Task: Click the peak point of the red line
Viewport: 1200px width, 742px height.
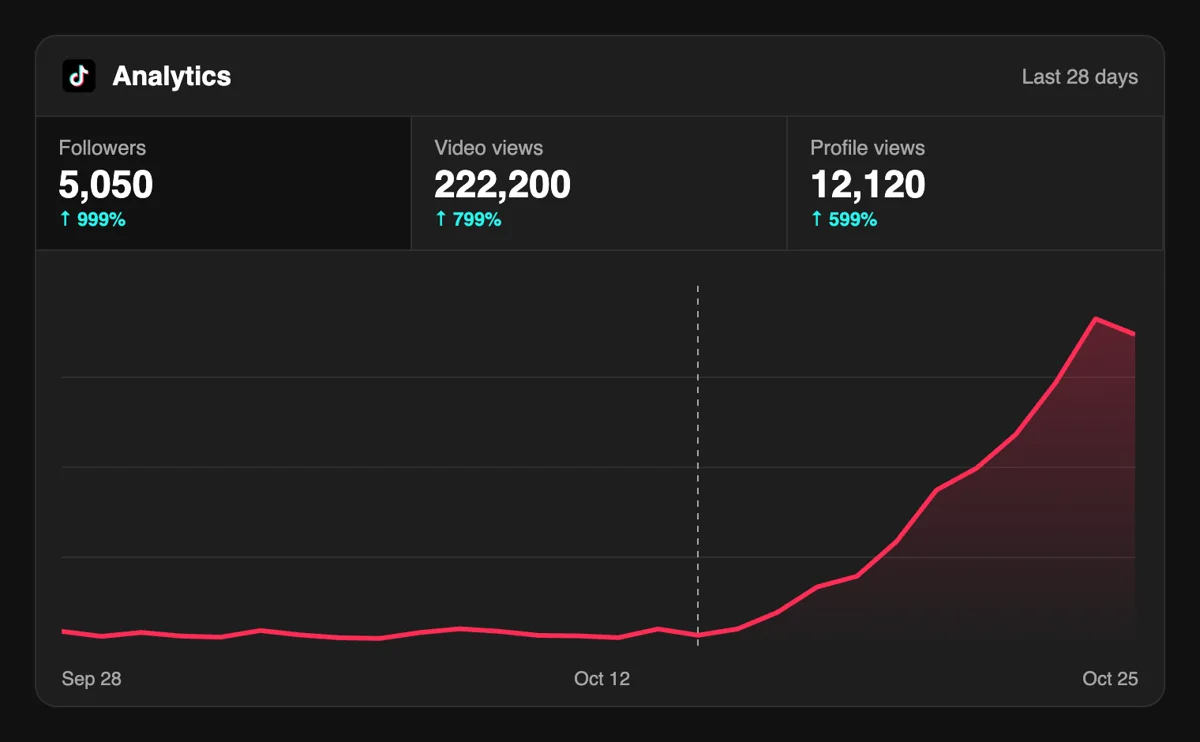Action: click(x=1096, y=319)
